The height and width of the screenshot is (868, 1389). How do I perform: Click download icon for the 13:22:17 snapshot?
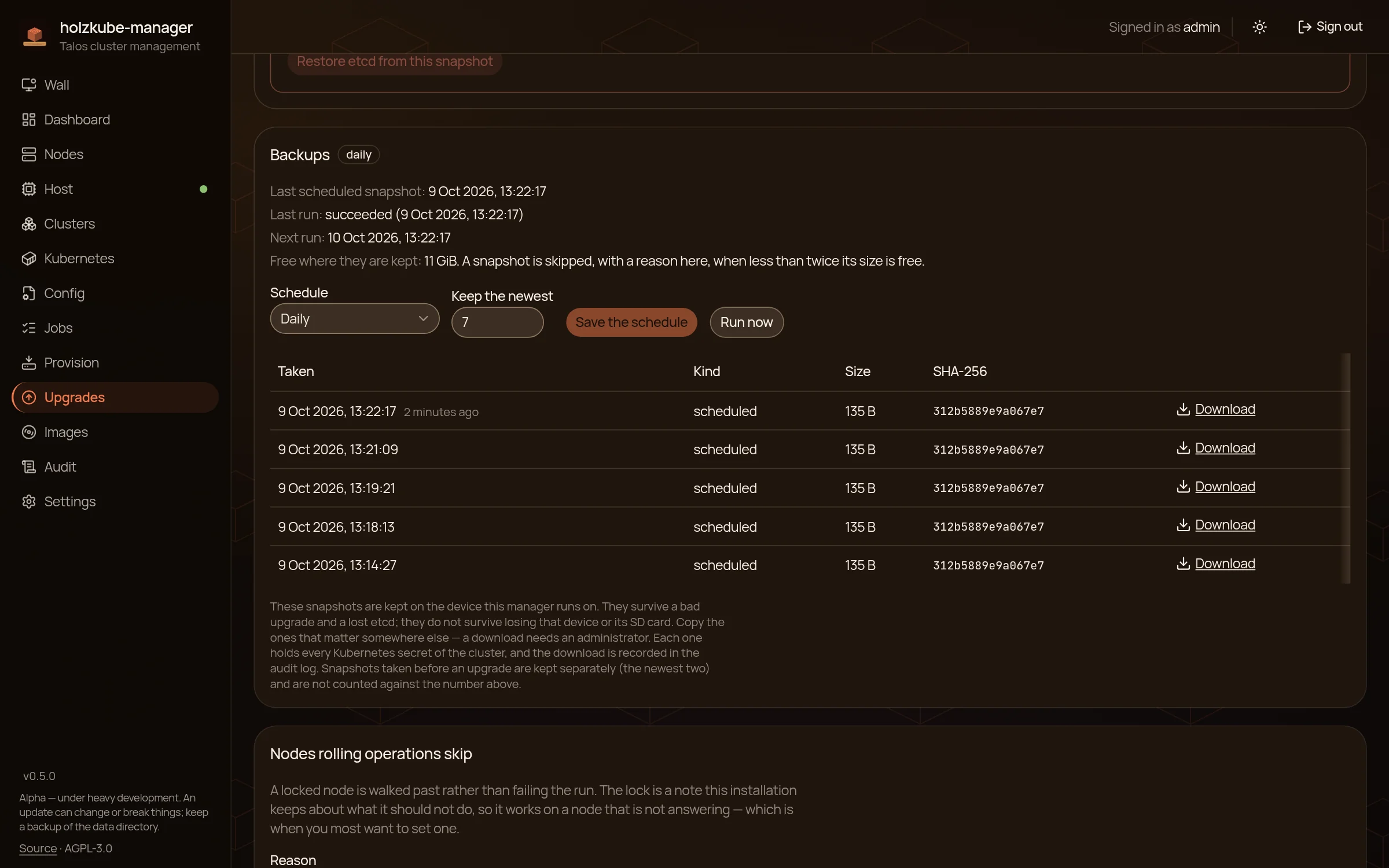tap(1183, 409)
